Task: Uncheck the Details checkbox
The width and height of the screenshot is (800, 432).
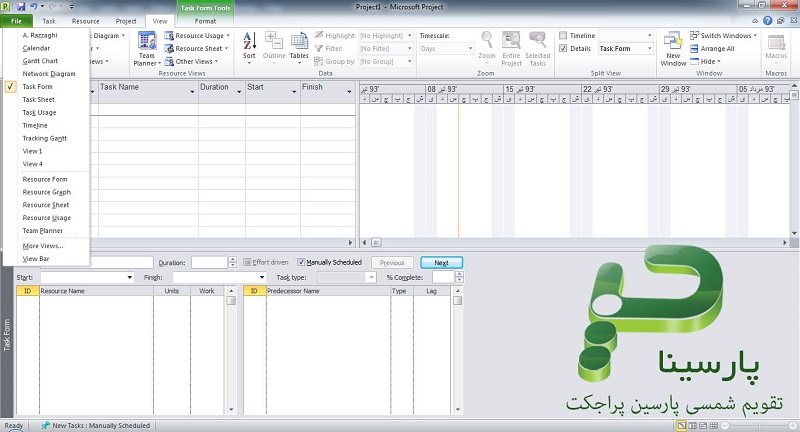Action: (563, 48)
